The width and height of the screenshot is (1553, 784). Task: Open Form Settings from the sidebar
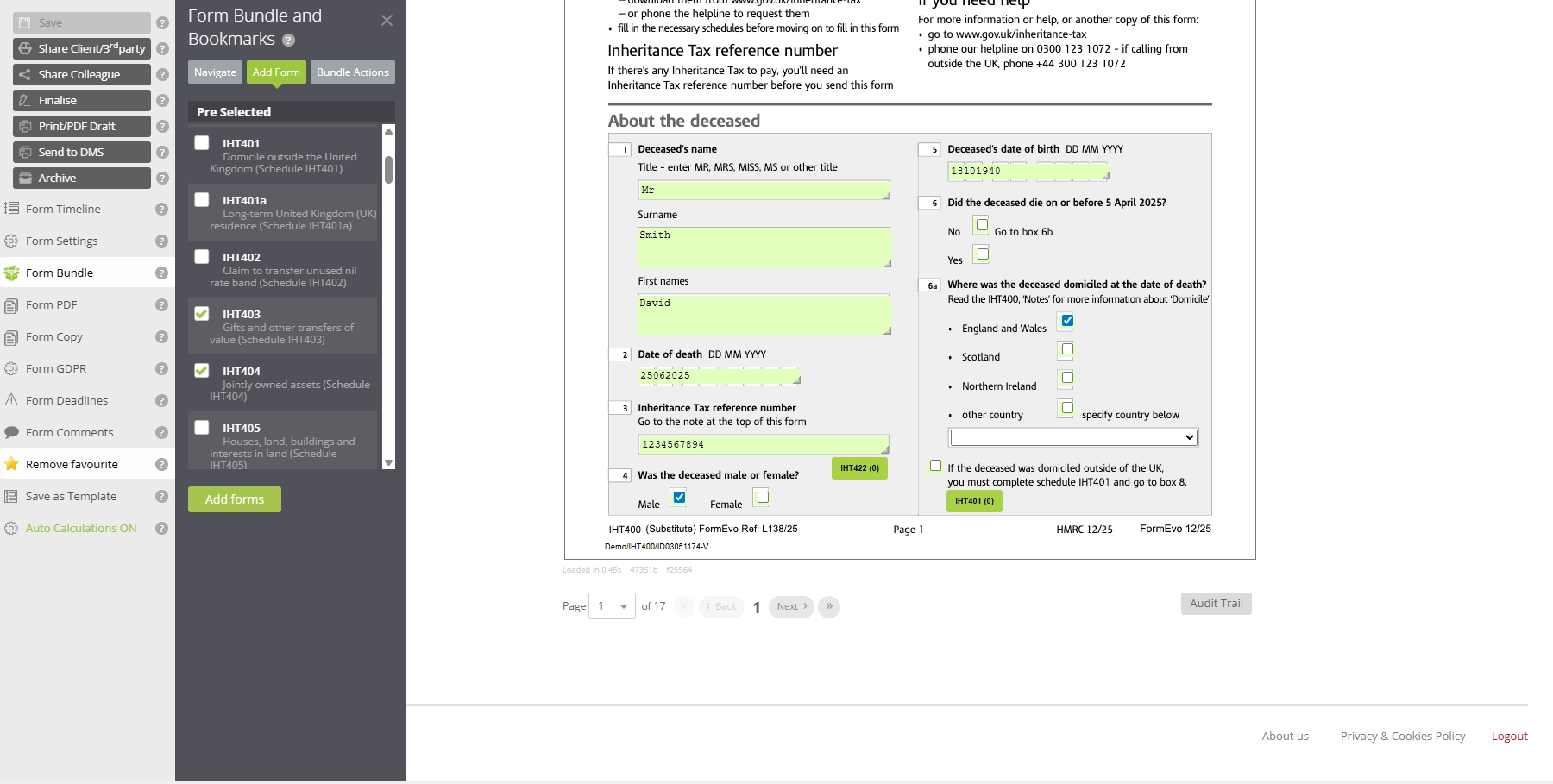(x=11, y=241)
